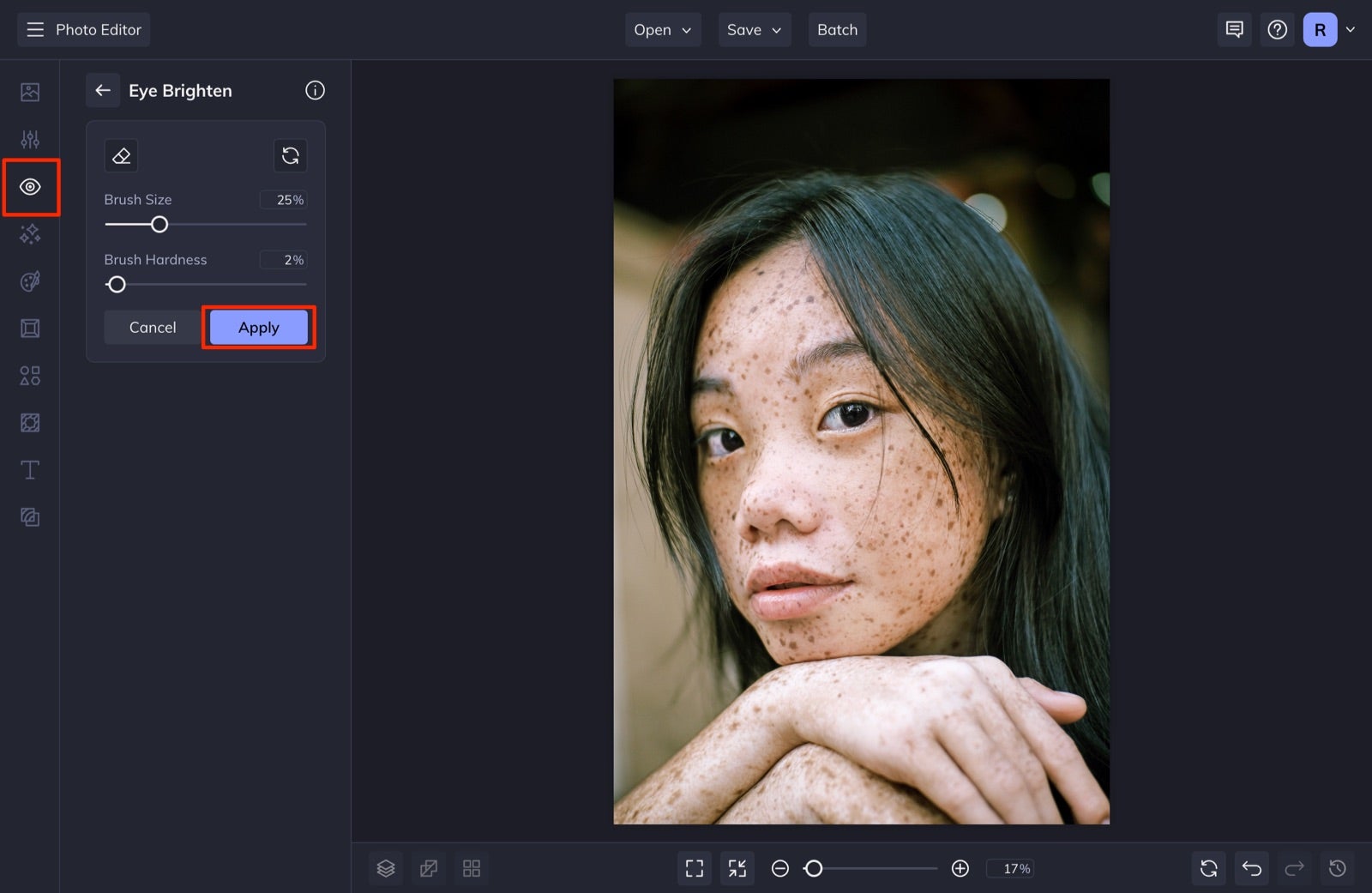Select the Text tool in the sidebar

(x=30, y=469)
